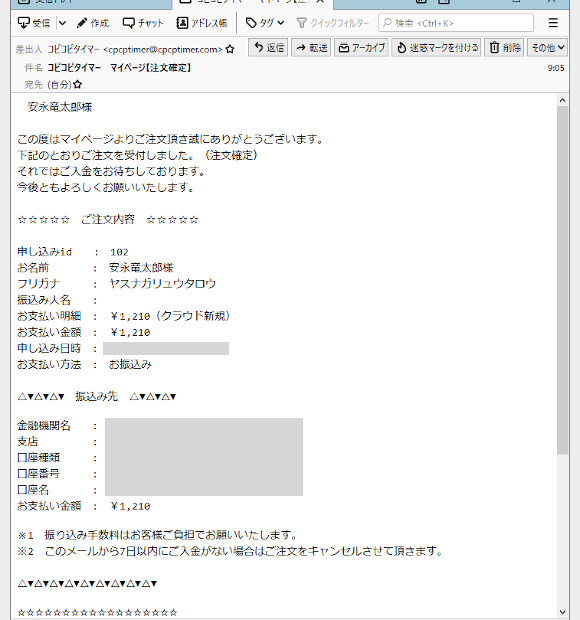Screen dimensions: 580x620
Task: Select the コピコピタイマー message tab
Action: click(253, 2)
